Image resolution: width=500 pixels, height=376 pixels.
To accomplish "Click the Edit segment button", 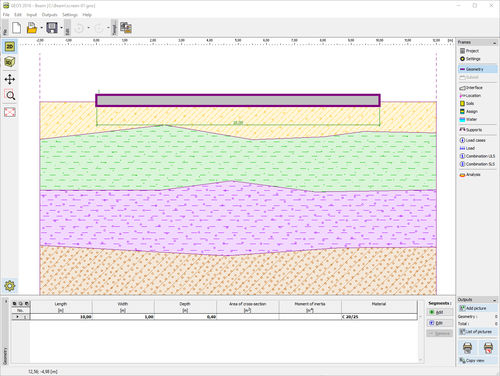I will coord(439,323).
